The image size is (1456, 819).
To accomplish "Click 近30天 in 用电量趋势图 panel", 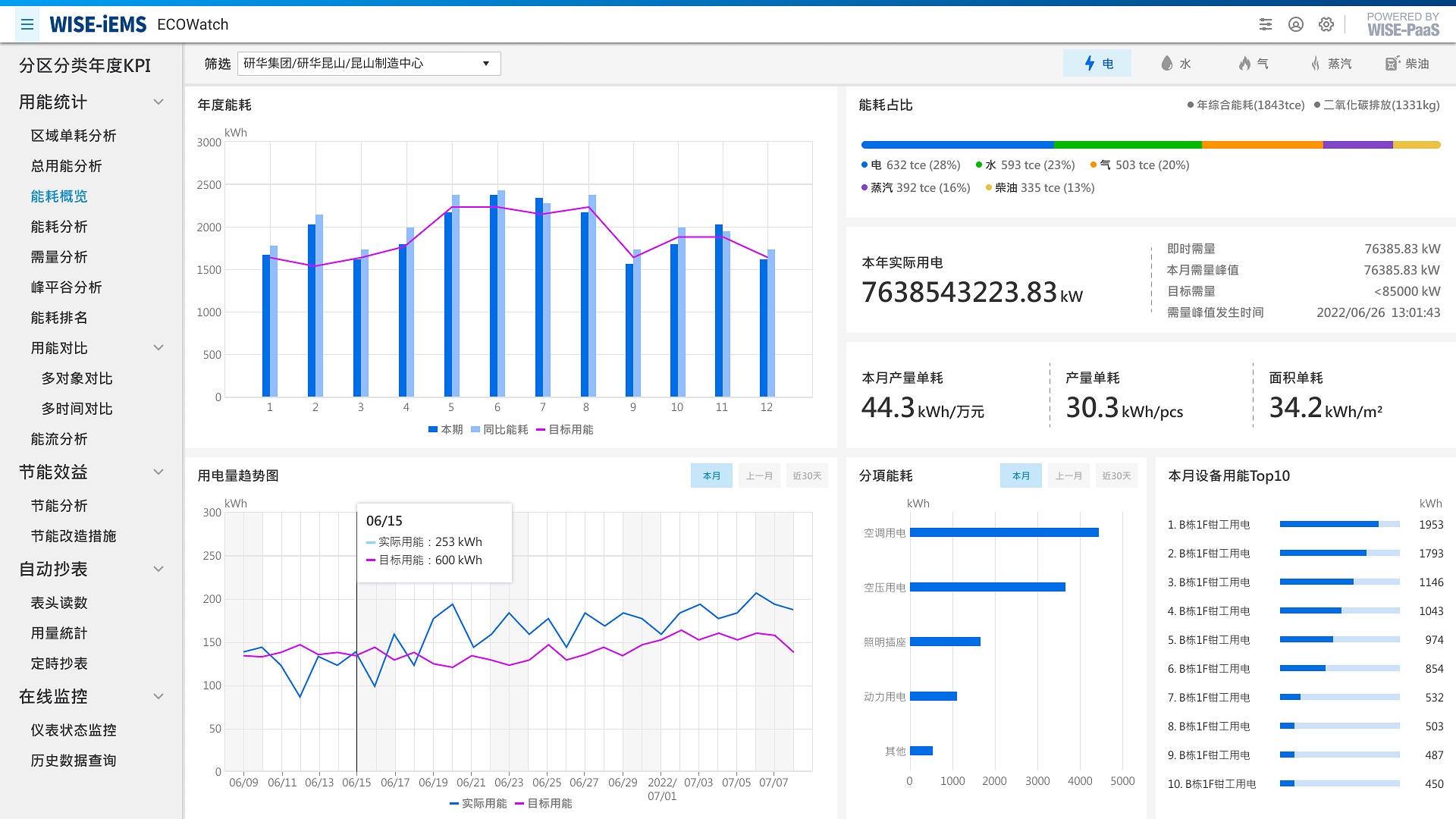I will pos(807,475).
